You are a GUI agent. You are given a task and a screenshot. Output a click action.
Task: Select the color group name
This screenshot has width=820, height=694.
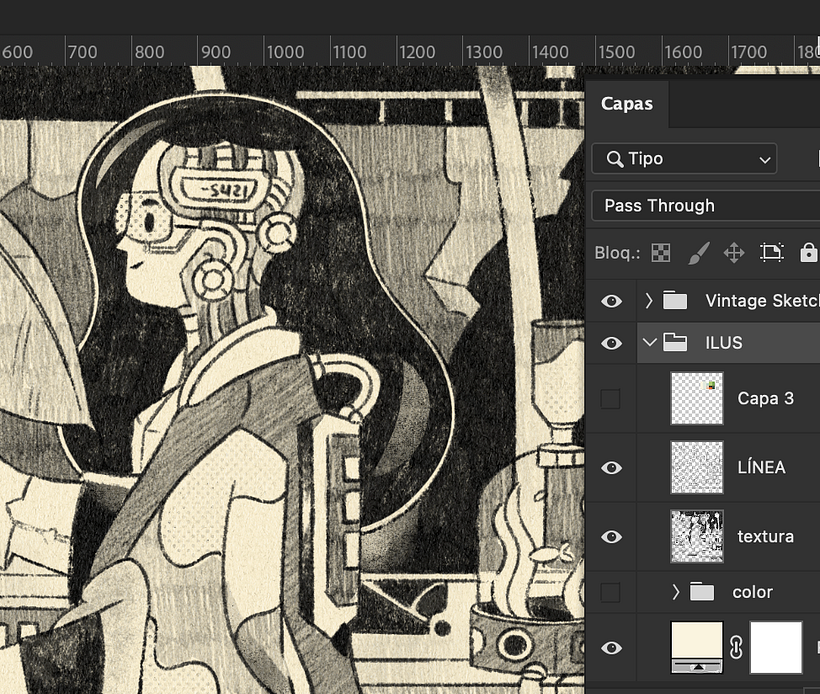[x=753, y=592]
